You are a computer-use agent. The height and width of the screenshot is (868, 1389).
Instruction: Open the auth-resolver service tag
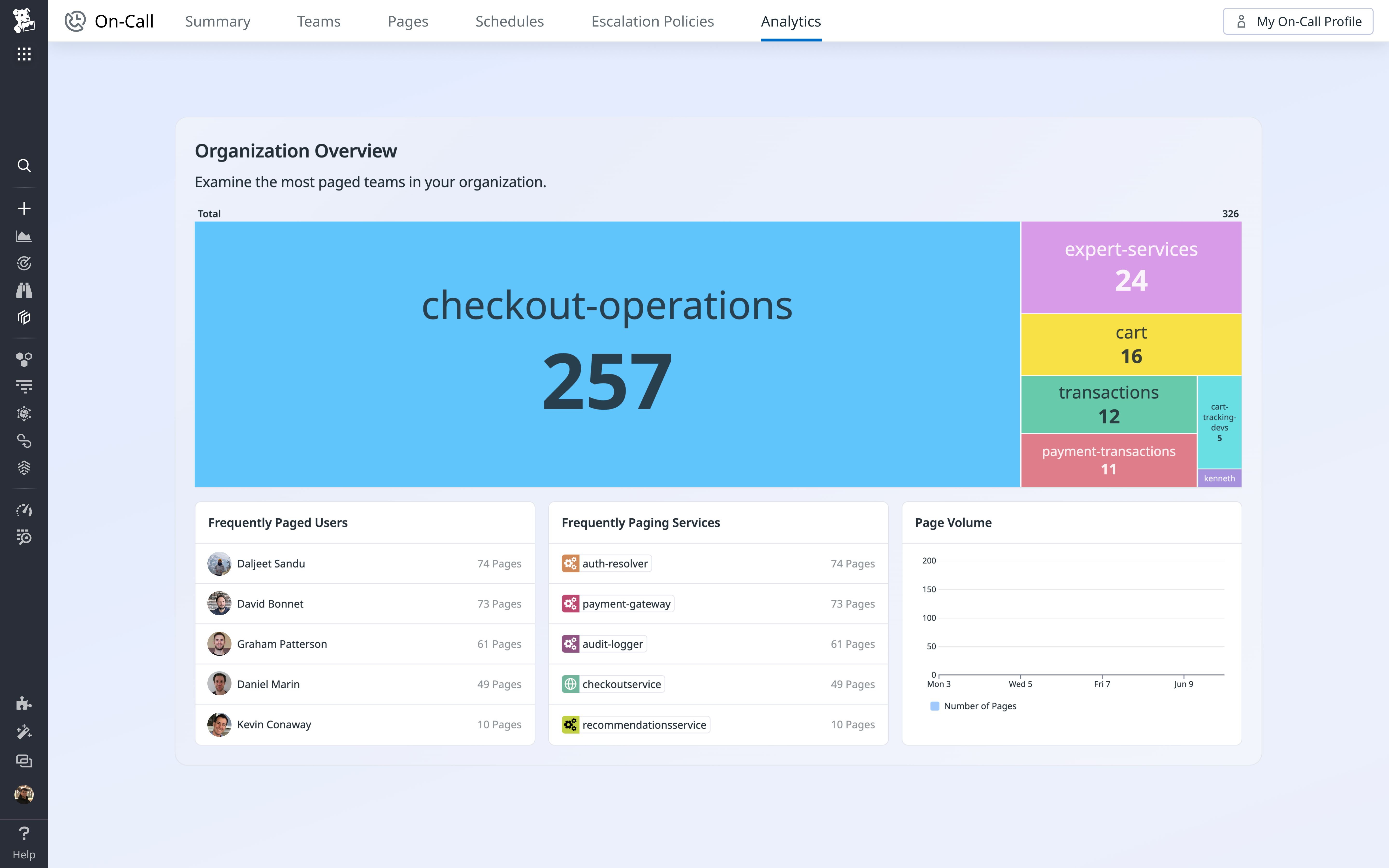coord(607,564)
